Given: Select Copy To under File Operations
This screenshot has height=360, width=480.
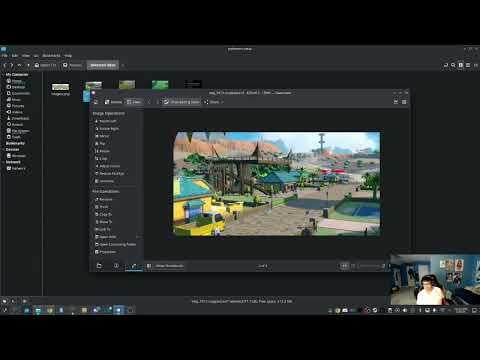Looking at the screenshot, I should [103, 214].
